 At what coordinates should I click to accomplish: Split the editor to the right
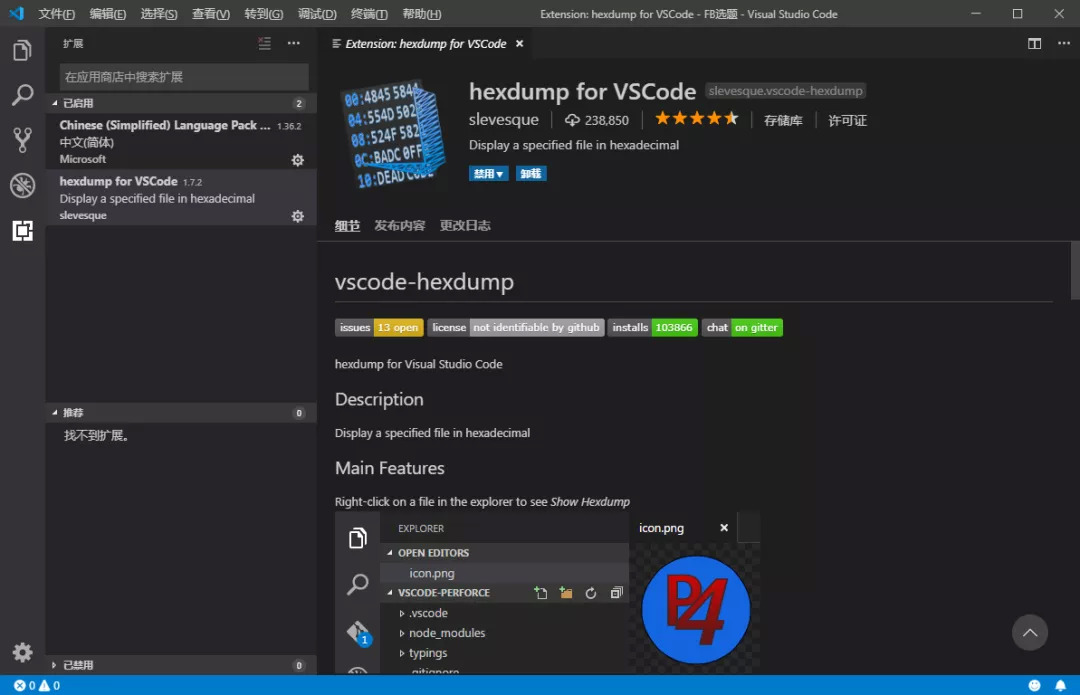tap(1035, 43)
